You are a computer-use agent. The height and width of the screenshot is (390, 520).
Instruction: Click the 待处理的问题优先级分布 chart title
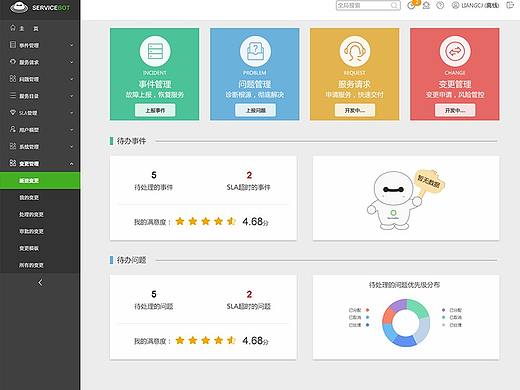coord(404,285)
